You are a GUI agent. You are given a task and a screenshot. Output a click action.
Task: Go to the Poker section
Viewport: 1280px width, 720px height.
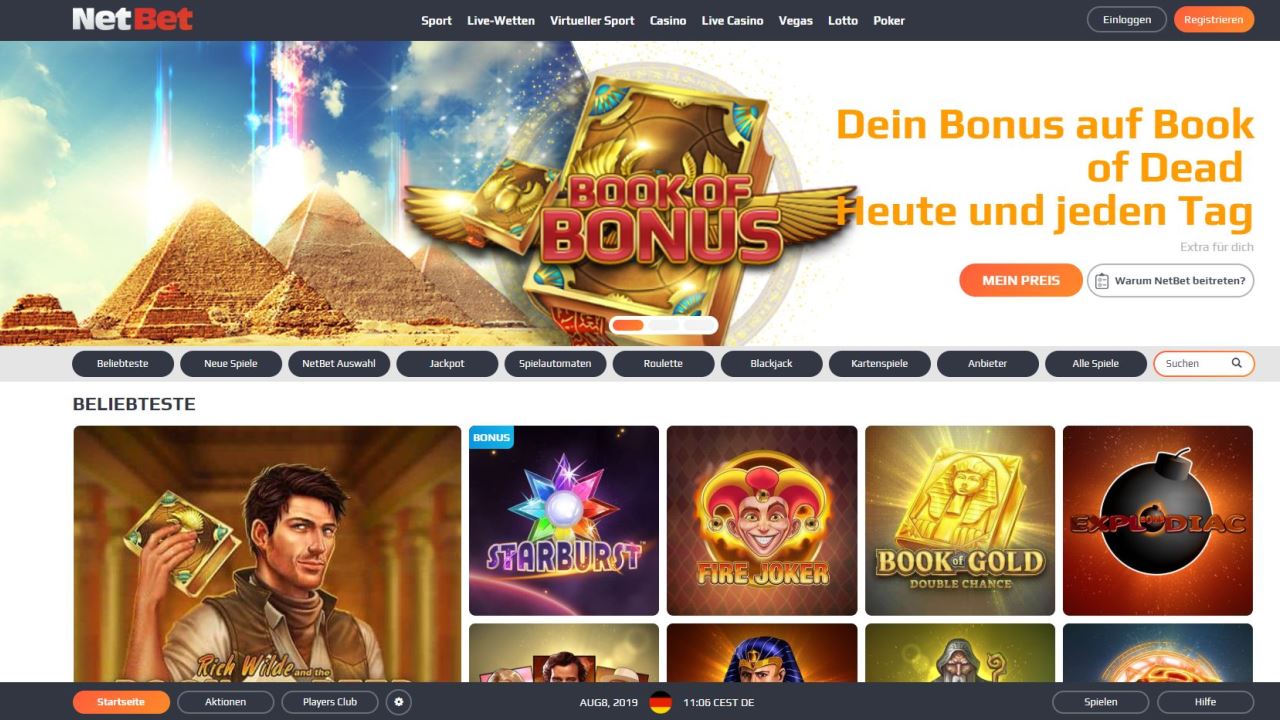coord(889,20)
